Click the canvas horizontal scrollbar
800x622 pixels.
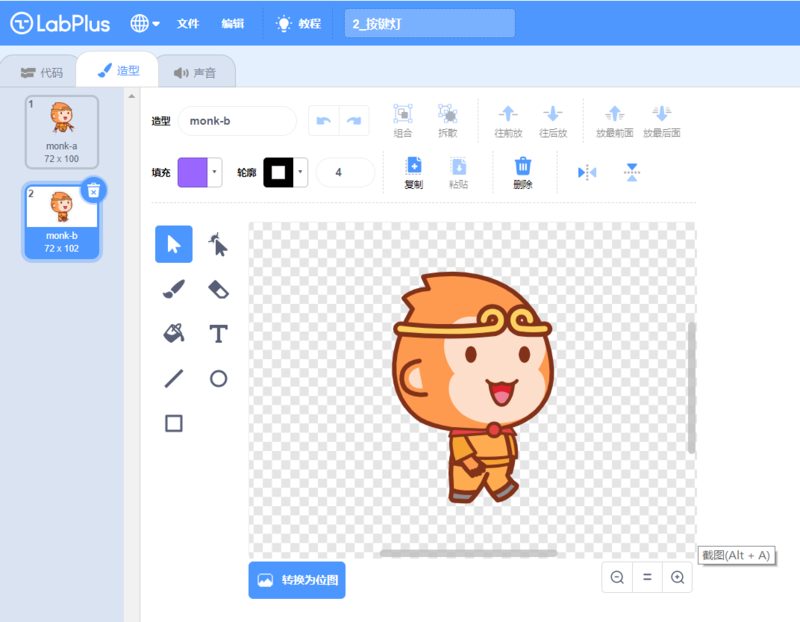(468, 553)
